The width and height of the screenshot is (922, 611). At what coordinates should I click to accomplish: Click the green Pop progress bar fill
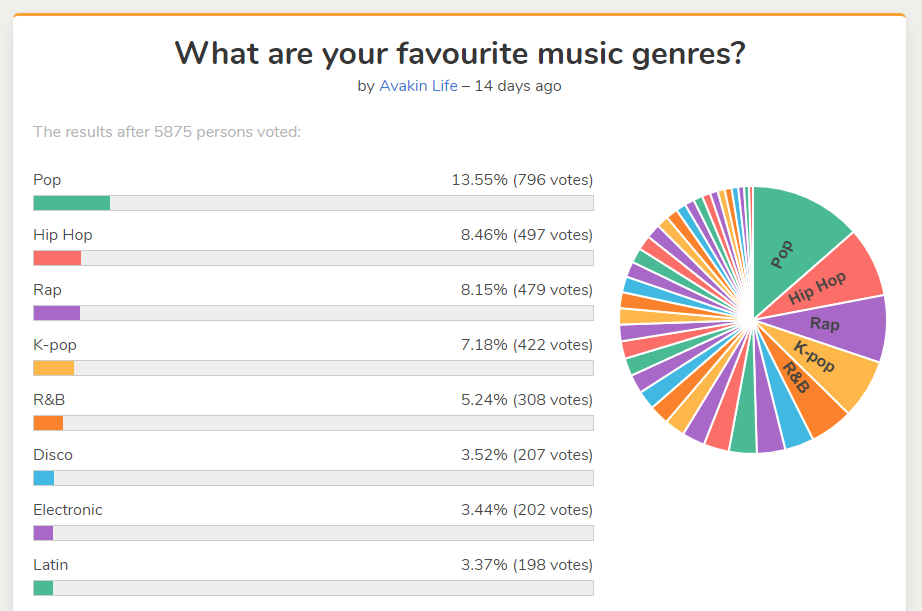coord(71,203)
